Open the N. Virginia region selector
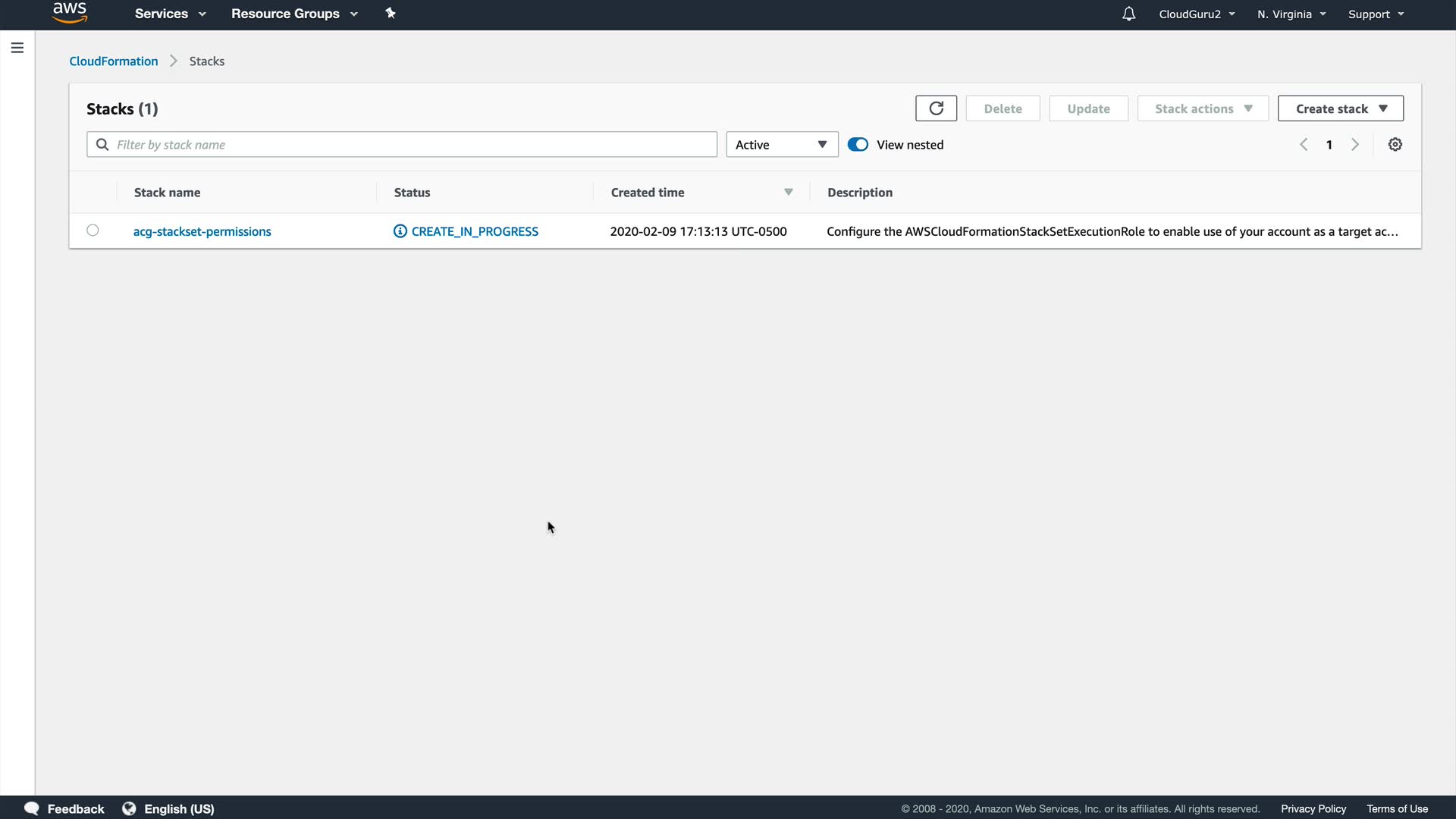Viewport: 1456px width, 819px height. [x=1291, y=14]
